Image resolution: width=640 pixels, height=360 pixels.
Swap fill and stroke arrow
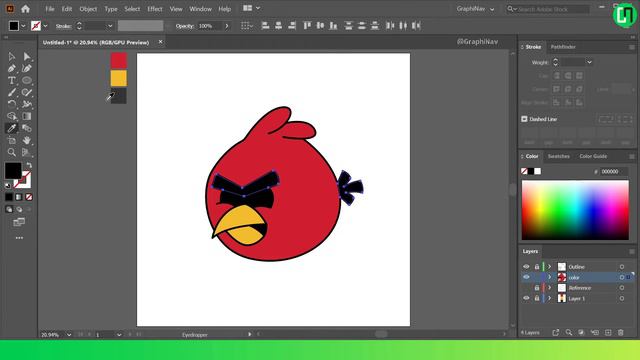pos(29,165)
